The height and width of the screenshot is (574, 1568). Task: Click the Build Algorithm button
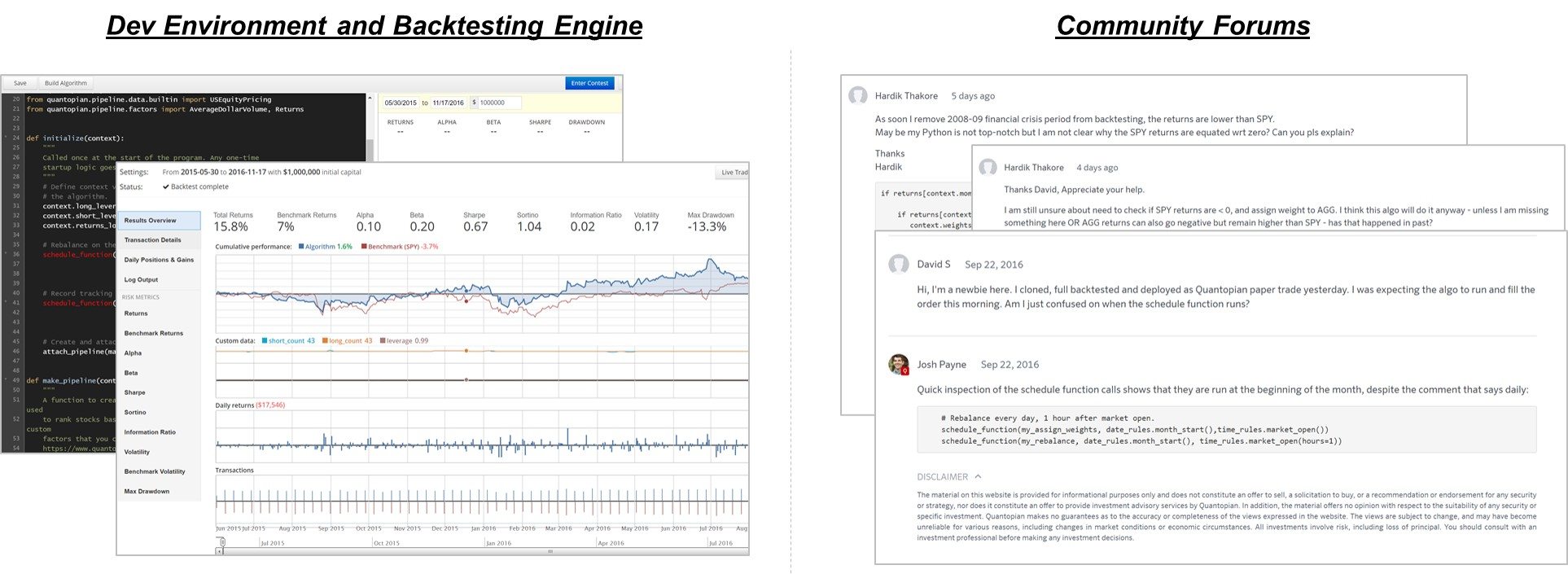(x=66, y=83)
